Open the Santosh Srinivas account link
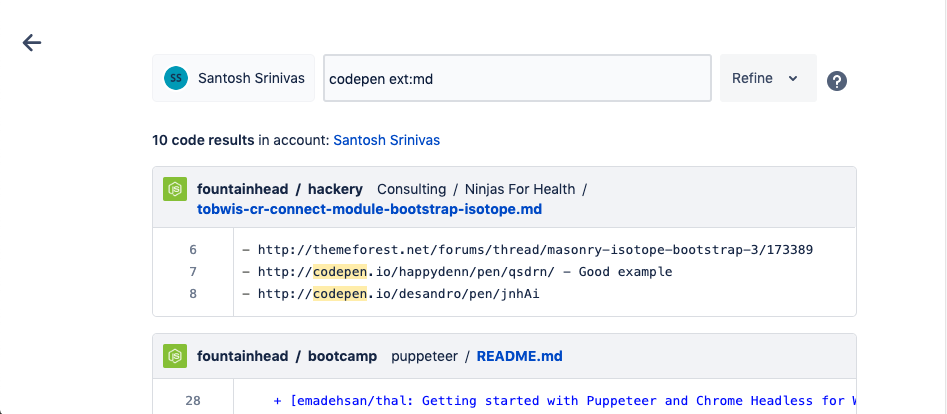 [387, 140]
